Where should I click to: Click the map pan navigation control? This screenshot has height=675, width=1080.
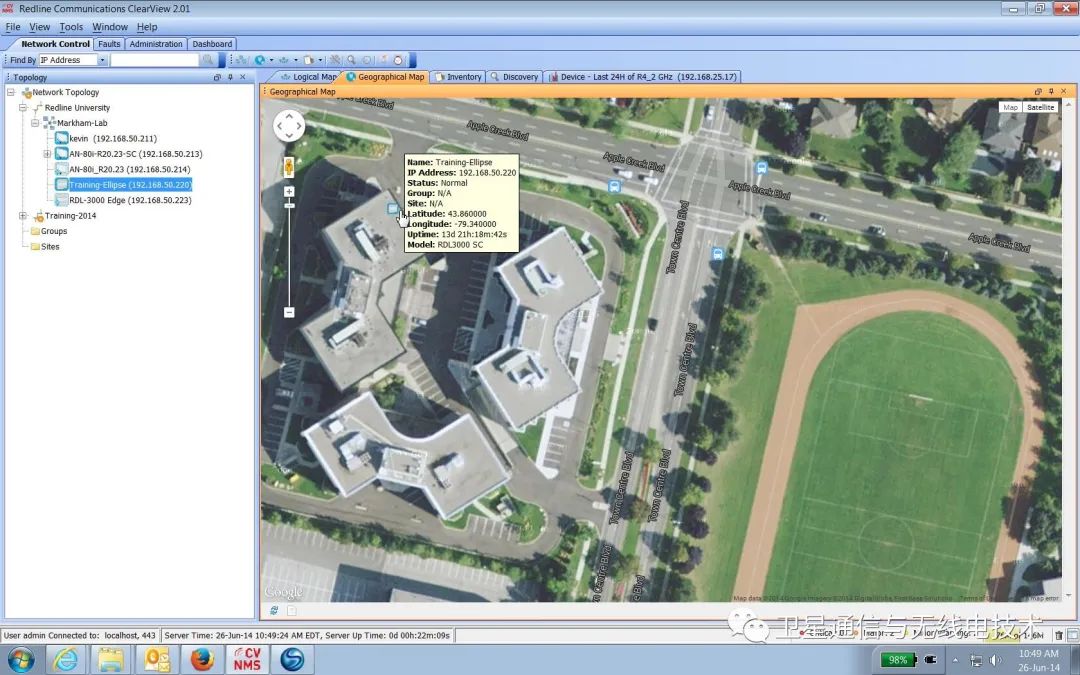[x=289, y=126]
